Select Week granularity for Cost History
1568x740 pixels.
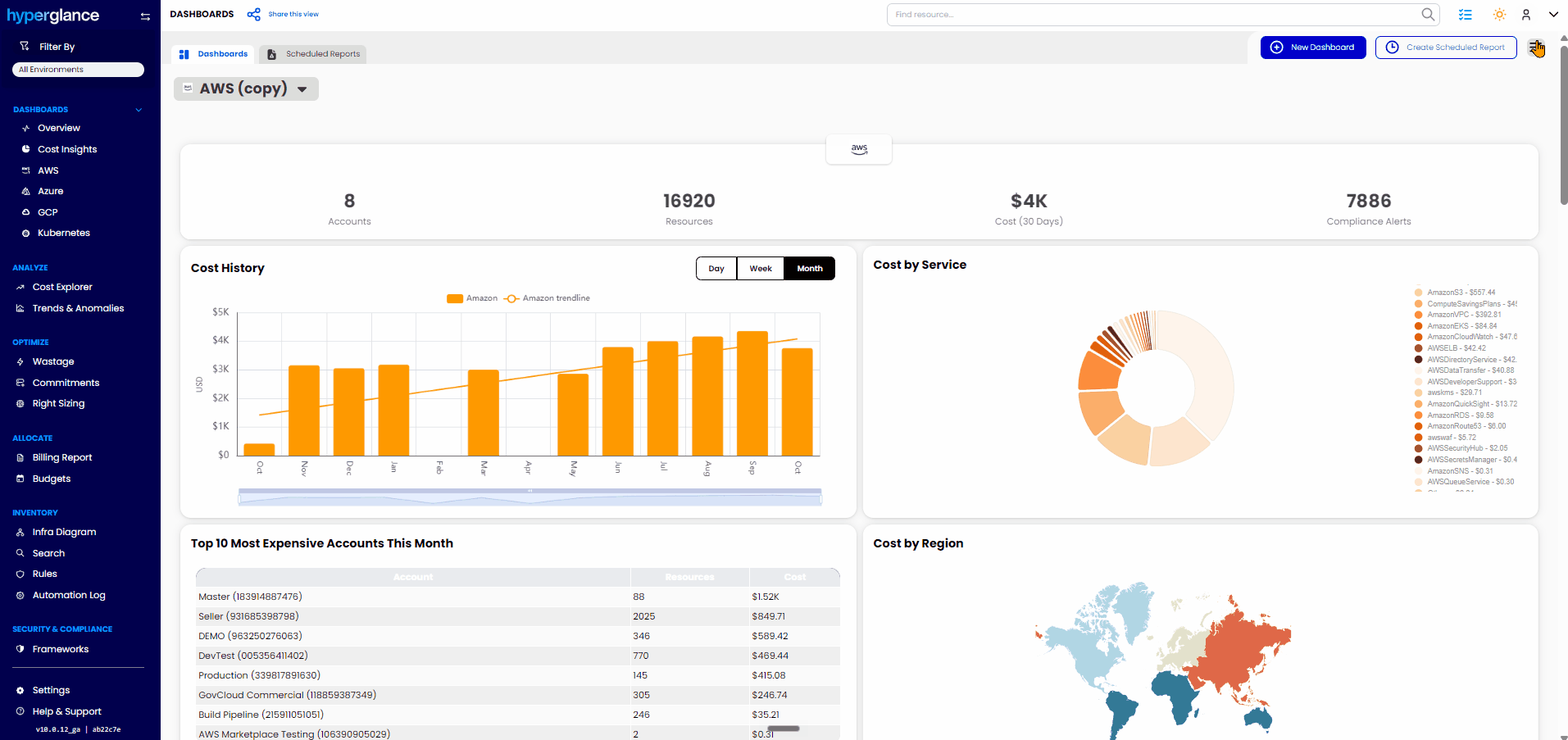[x=761, y=269]
